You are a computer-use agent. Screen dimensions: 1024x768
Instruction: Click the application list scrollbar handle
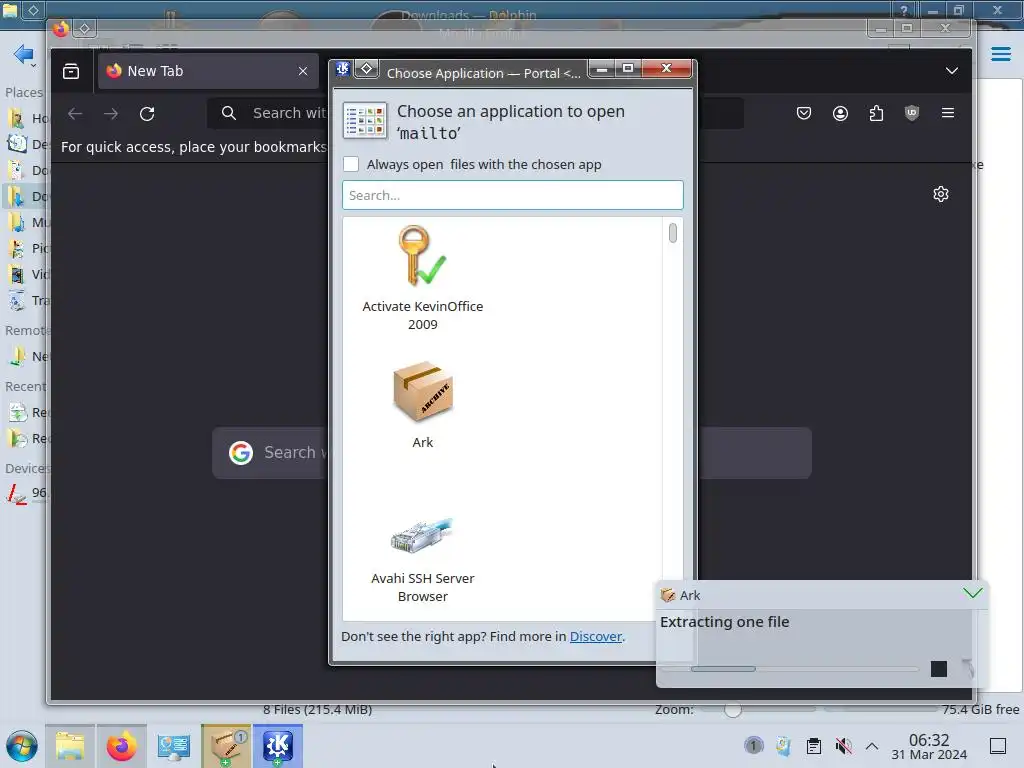pyautogui.click(x=673, y=232)
